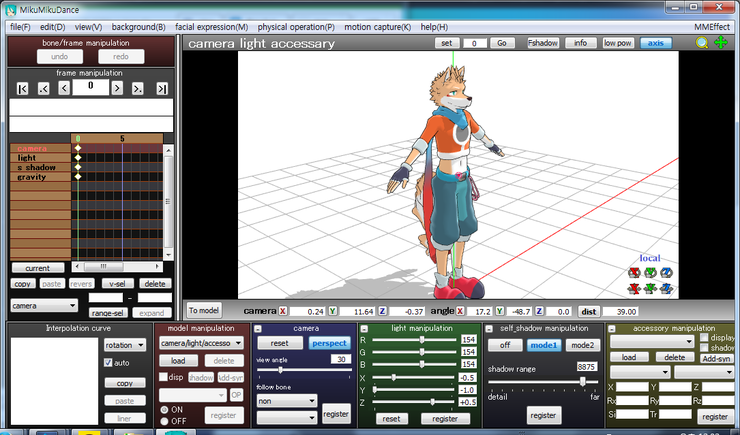Click the red X move axis icon
This screenshot has height=435, width=740.
(x=634, y=288)
